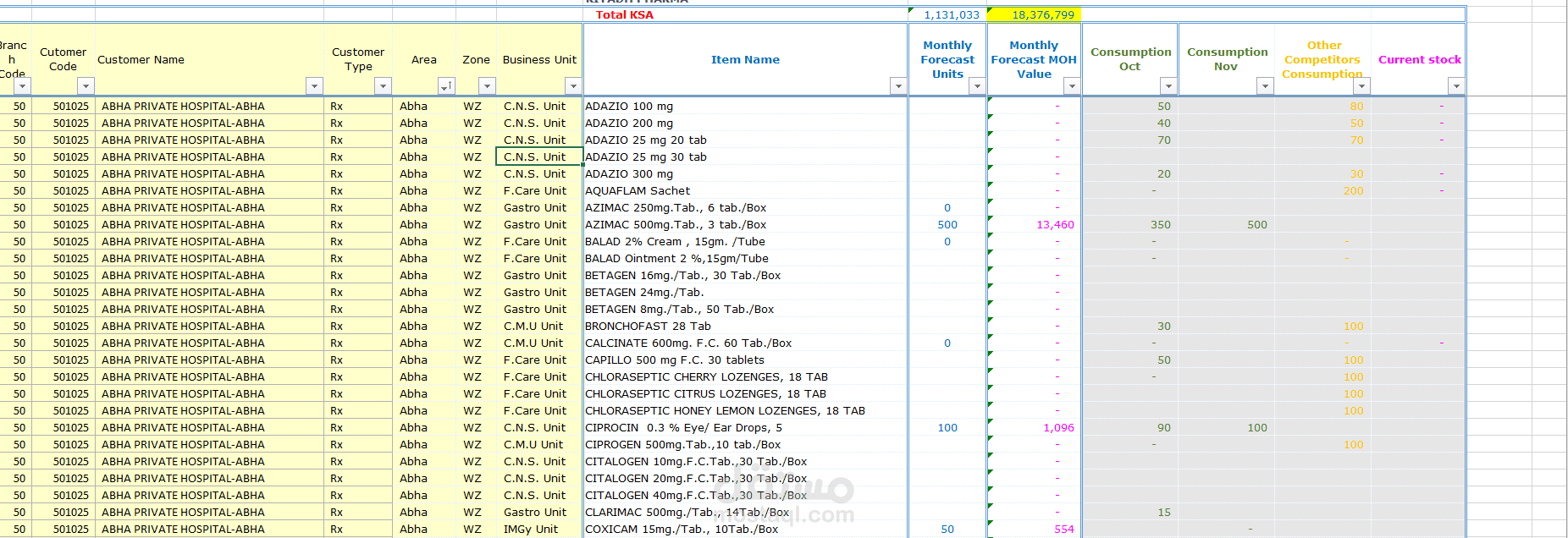Screen dimensions: 1568x538
Task: Select the CITALOGEN 20mg.F.C.Tab. cell
Action: [746, 479]
